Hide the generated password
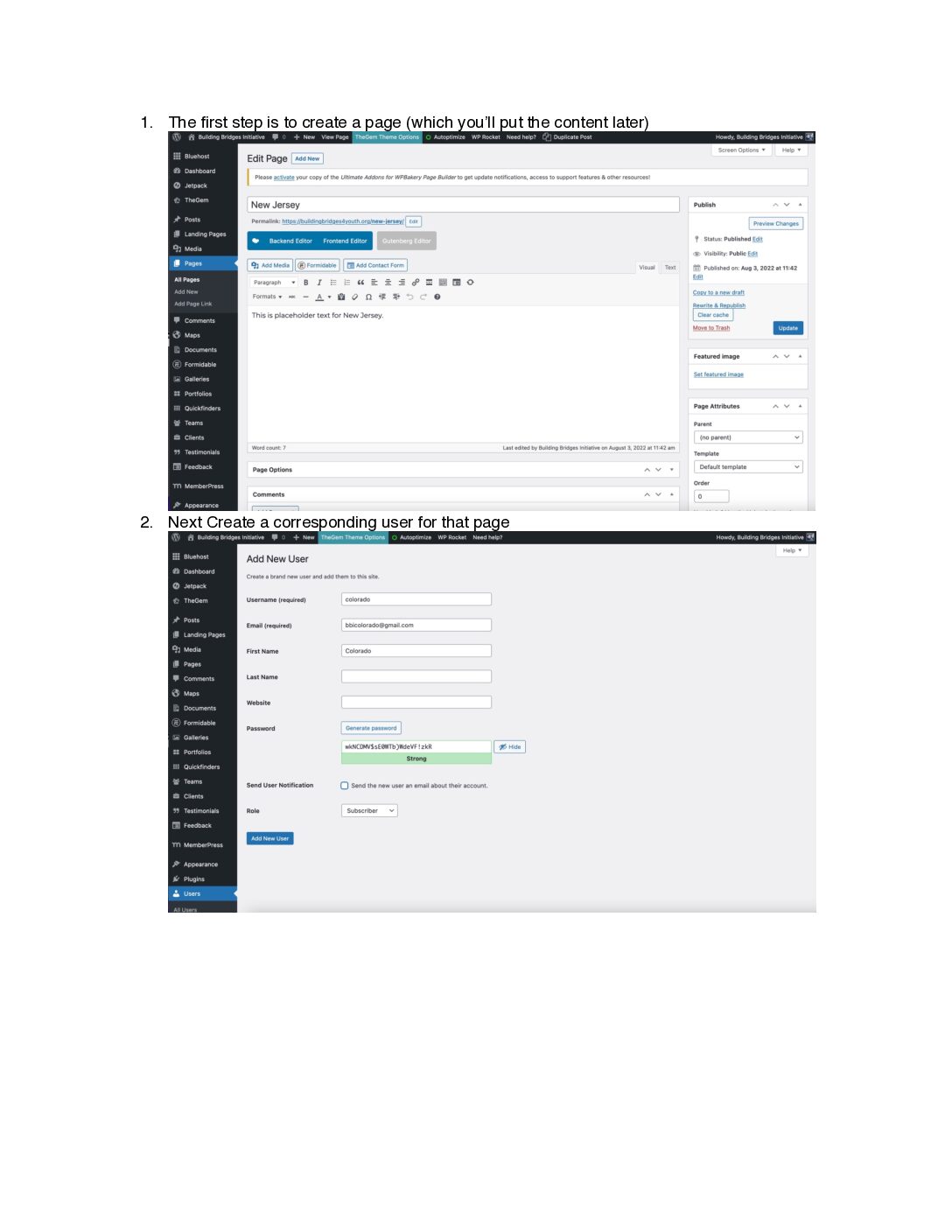Viewport: 952px width, 1232px height. coord(510,747)
